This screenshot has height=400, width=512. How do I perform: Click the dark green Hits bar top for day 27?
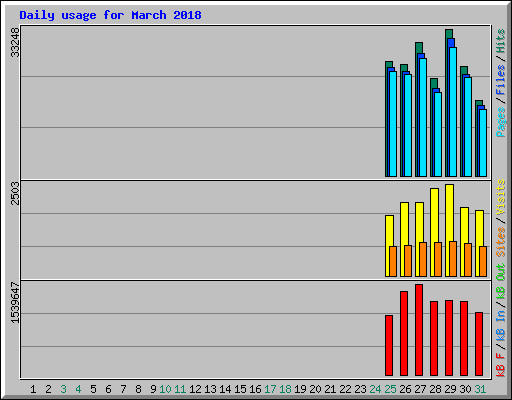tap(419, 48)
